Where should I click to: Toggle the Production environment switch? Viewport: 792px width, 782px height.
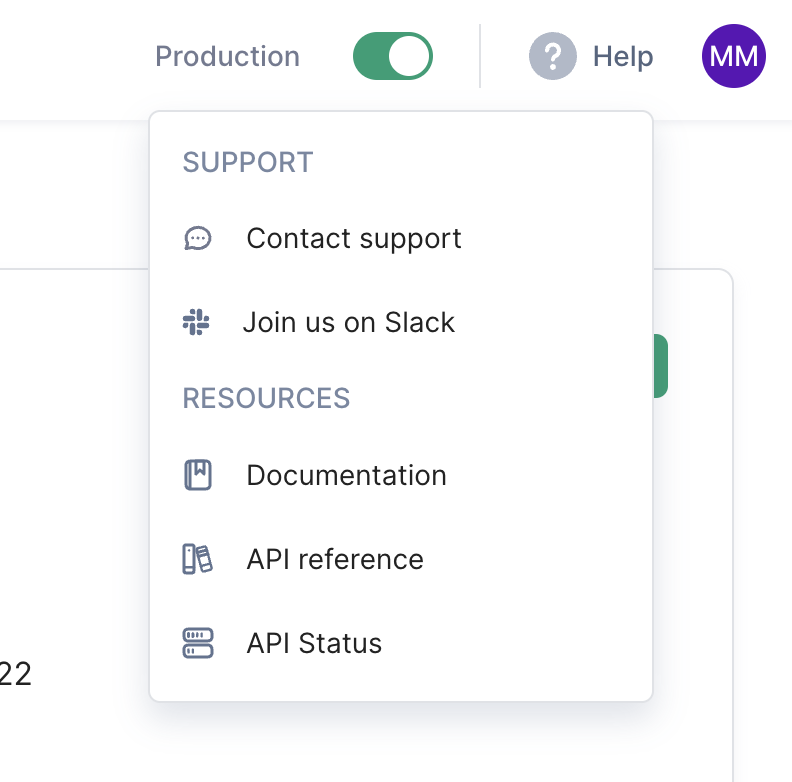[x=392, y=56]
